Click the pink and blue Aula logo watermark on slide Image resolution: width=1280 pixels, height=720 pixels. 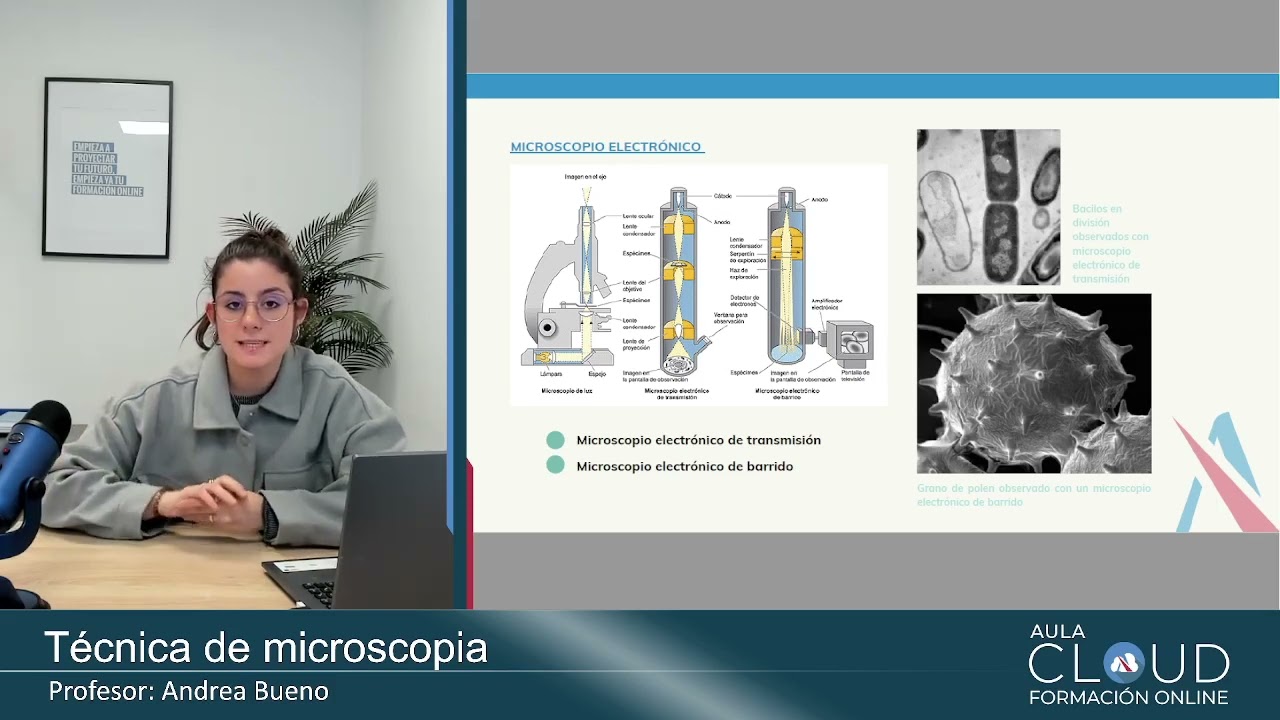[x=1225, y=472]
